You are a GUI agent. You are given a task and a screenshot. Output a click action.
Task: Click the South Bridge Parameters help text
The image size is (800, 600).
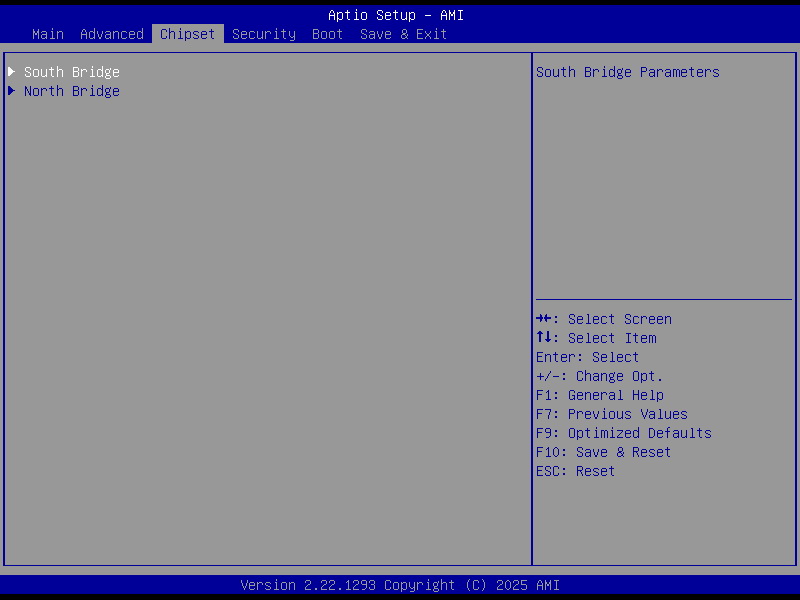[x=628, y=72]
